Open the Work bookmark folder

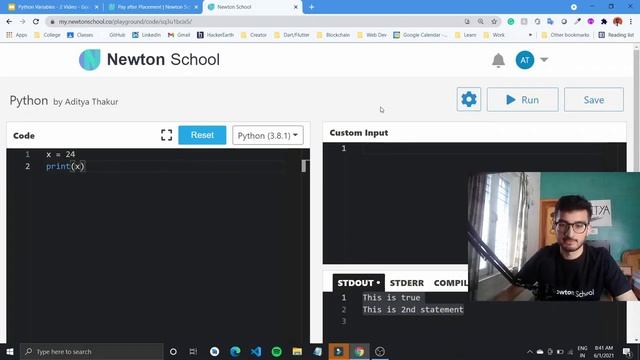tap(494, 35)
